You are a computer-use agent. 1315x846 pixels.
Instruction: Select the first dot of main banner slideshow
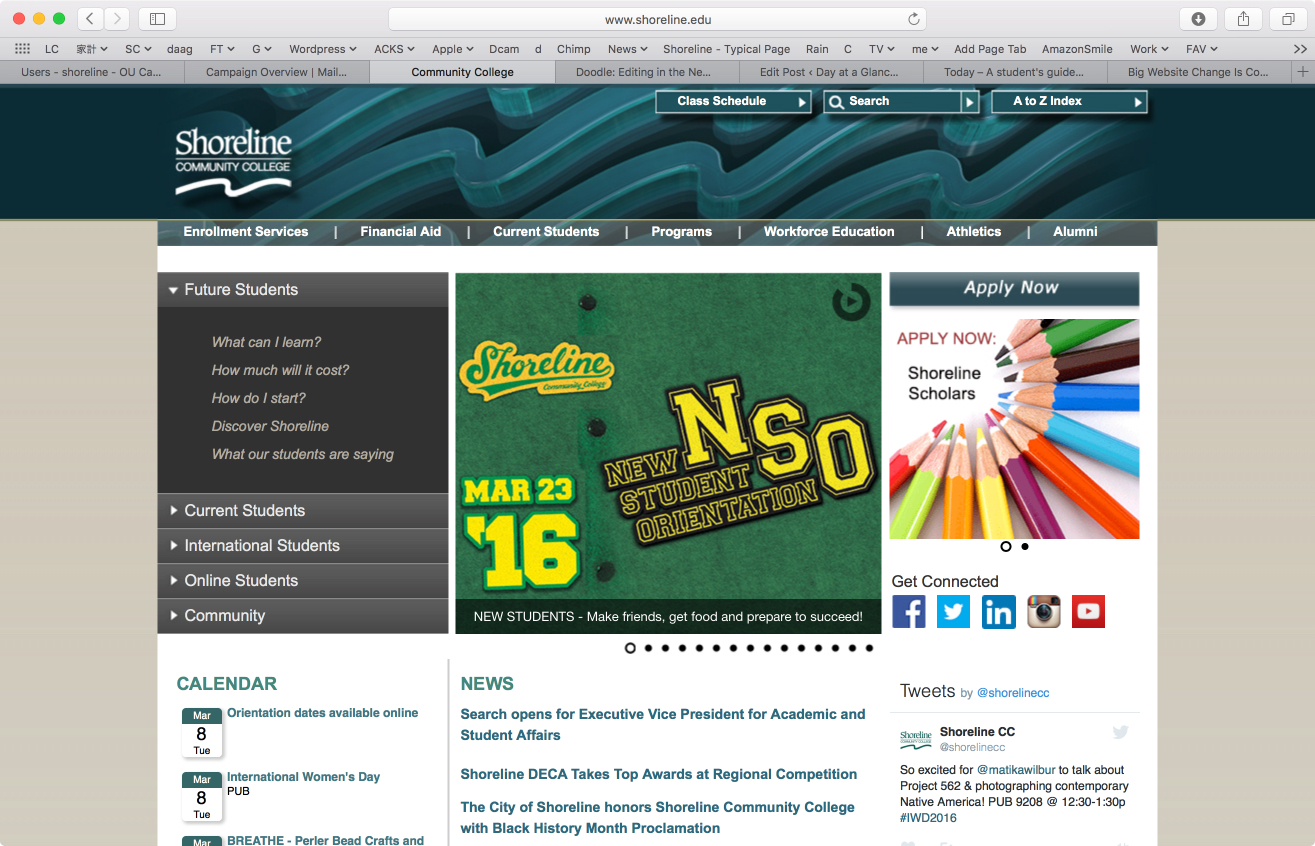(630, 648)
